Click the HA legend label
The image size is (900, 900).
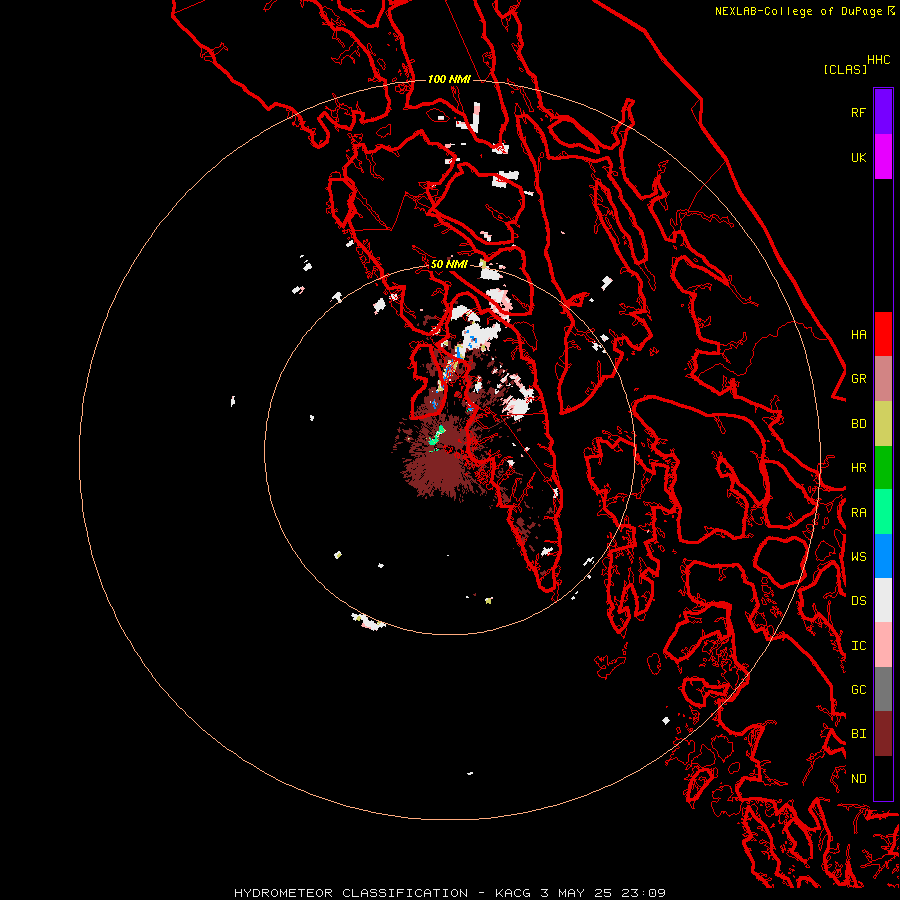tap(858, 335)
